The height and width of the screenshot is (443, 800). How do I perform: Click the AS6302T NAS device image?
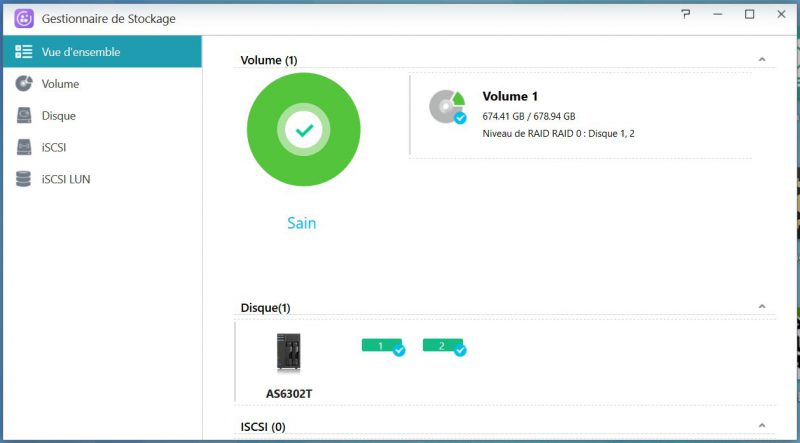[x=289, y=352]
